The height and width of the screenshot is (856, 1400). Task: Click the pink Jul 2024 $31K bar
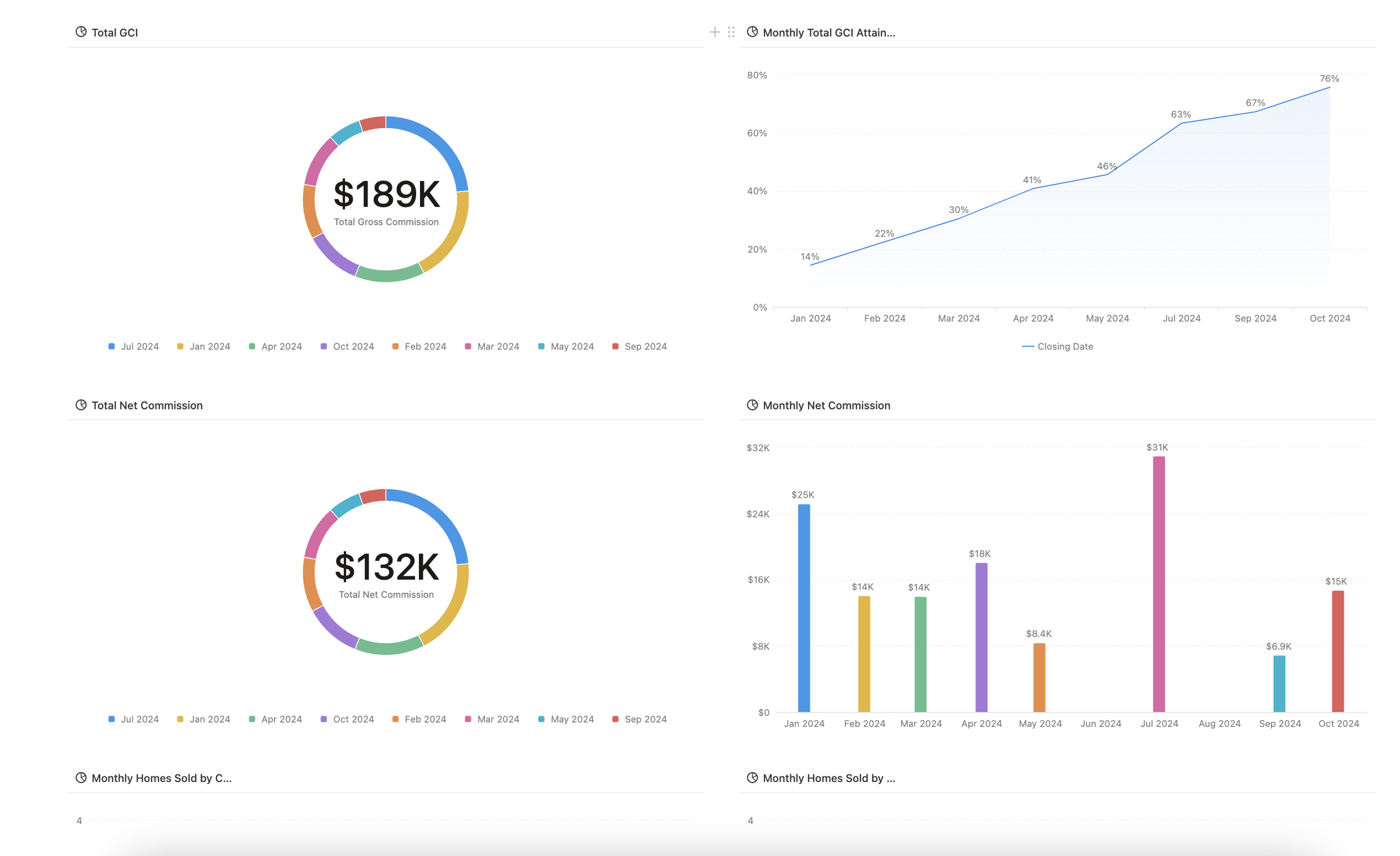[x=1159, y=584]
